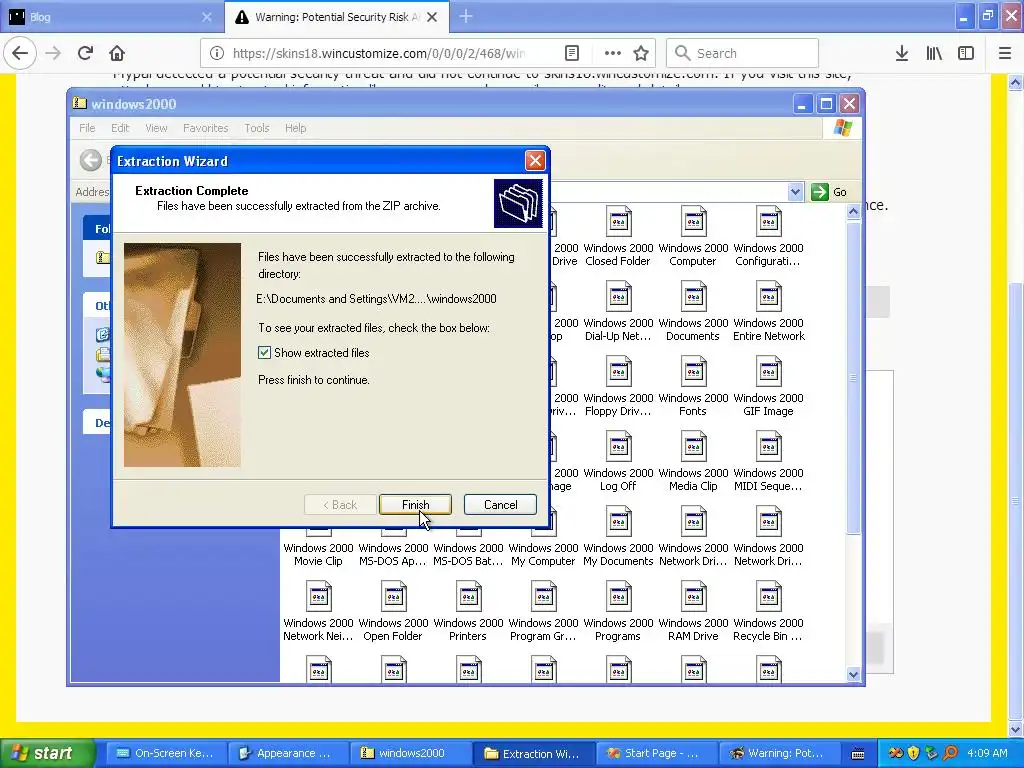Click the Finish button in Extraction Wizard

coord(415,504)
